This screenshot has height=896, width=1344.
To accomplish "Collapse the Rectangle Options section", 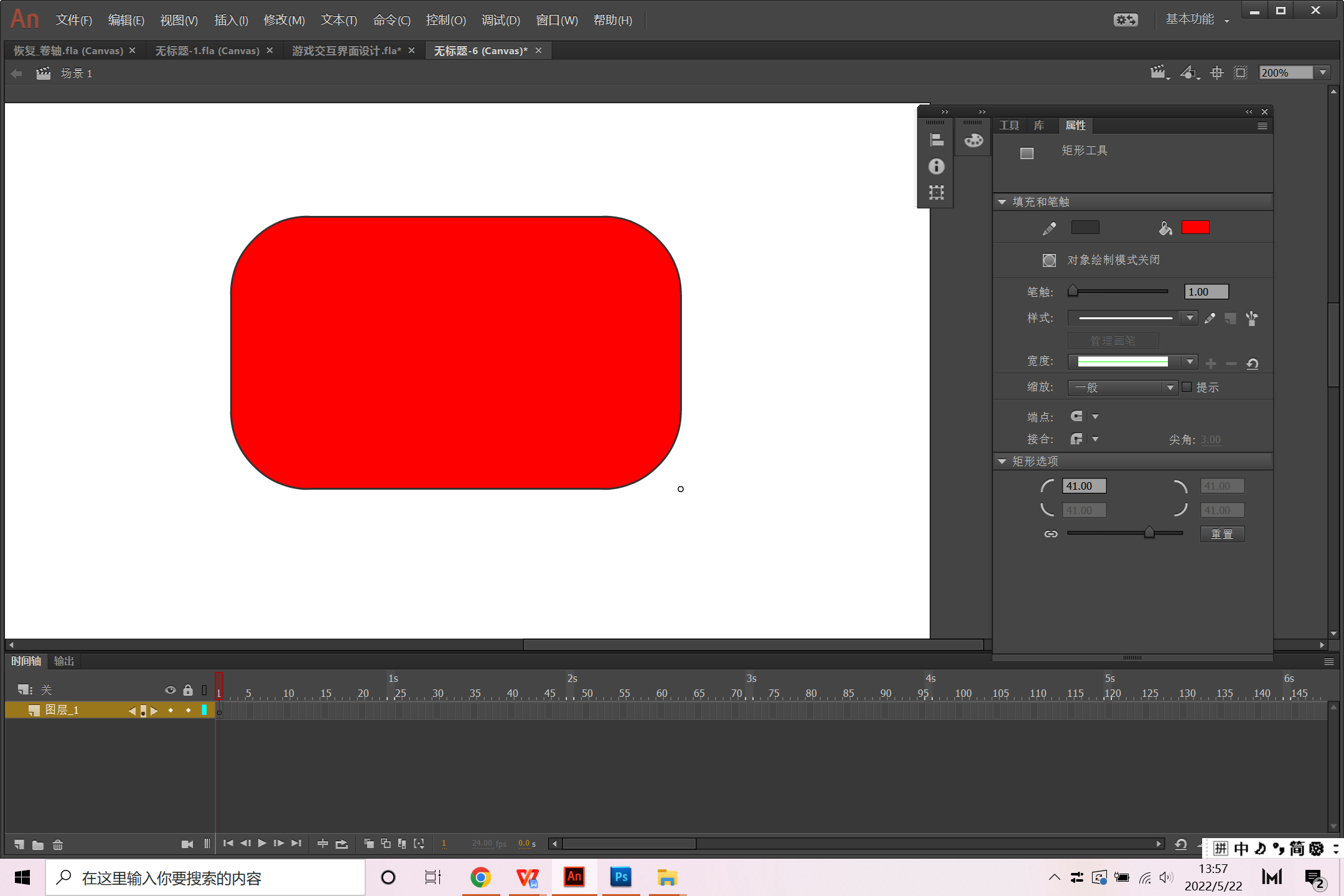I will coord(1002,461).
